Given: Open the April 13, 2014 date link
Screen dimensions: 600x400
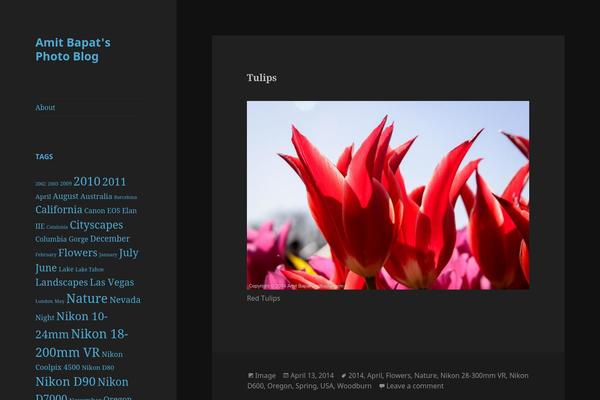Looking at the screenshot, I should (312, 376).
